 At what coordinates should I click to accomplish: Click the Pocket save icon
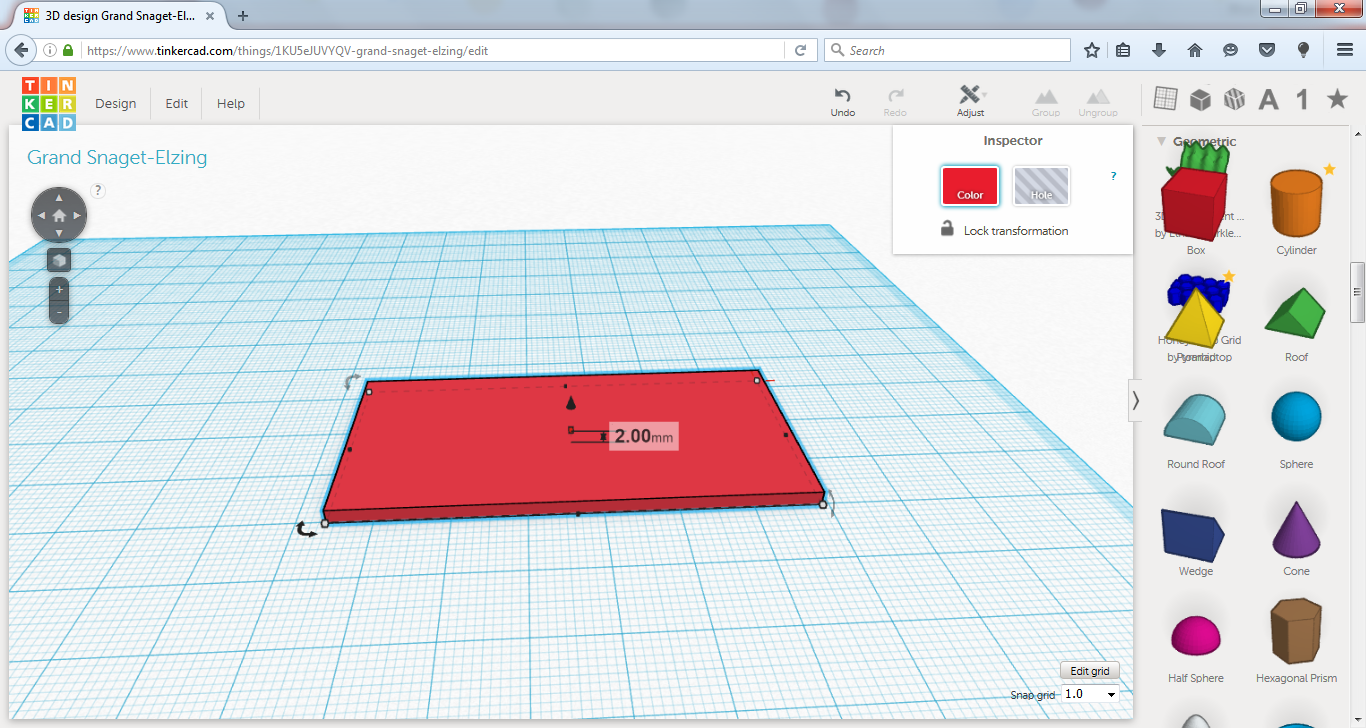pos(1266,50)
